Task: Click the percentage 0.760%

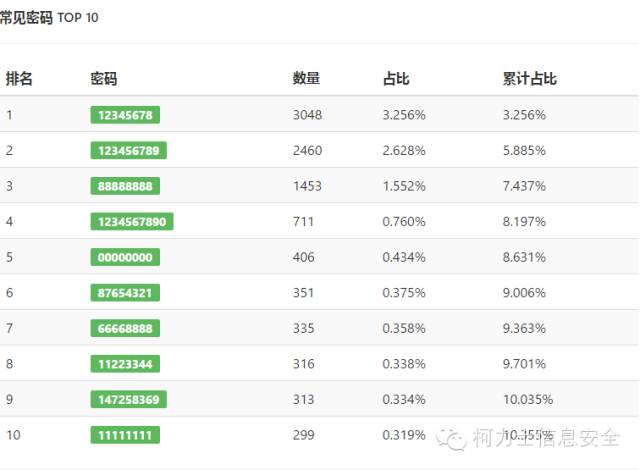Action: point(404,222)
